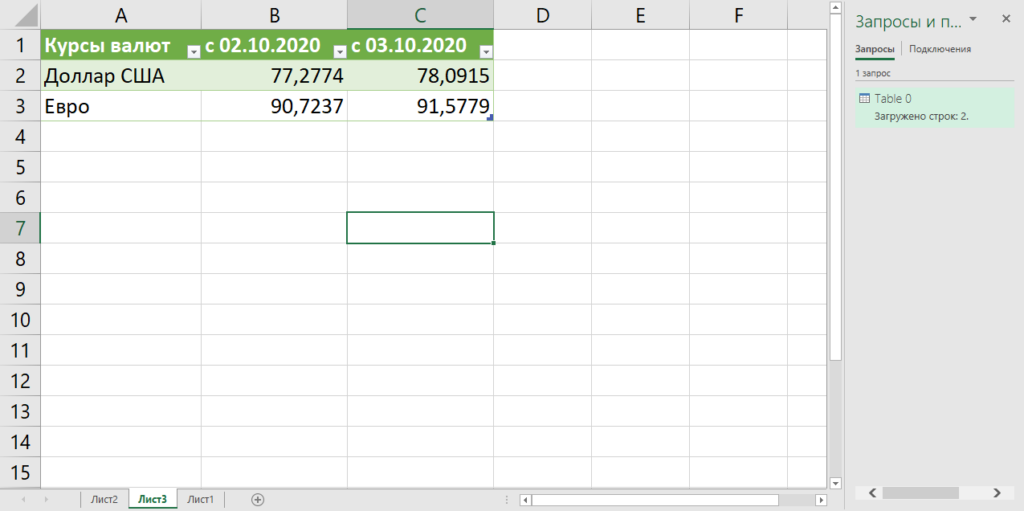Image resolution: width=1024 pixels, height=511 pixels.
Task: Click the vertical scrollbar thumb of the sheet
Action: point(834,187)
